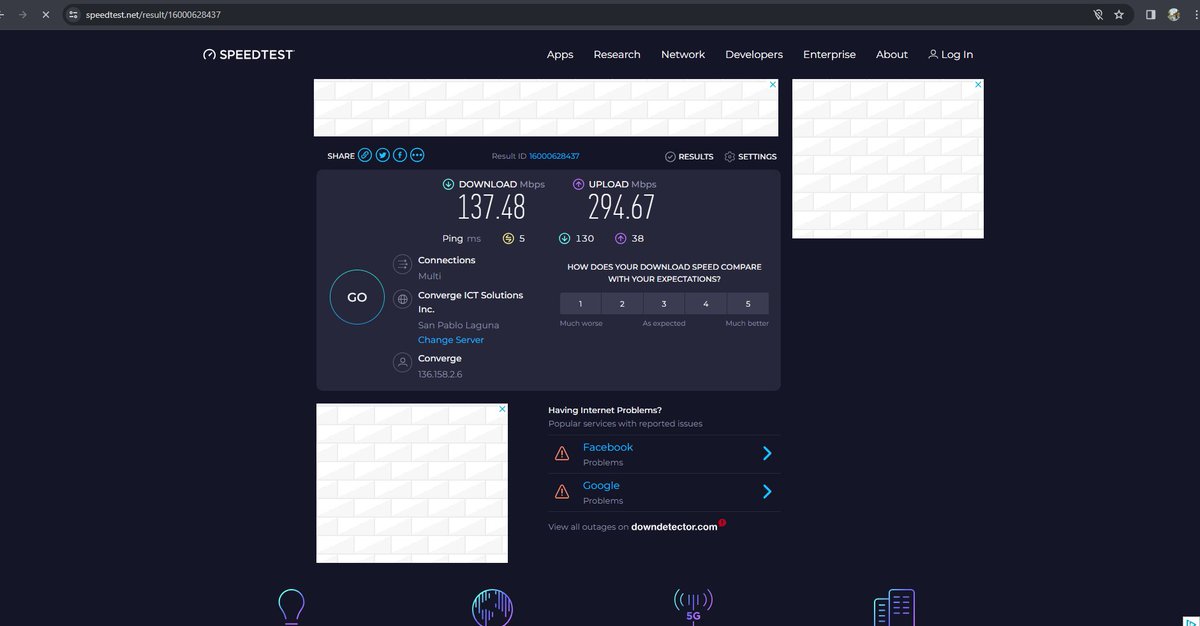This screenshot has width=1200, height=626.
Task: Click the Log In link
Action: [950, 55]
